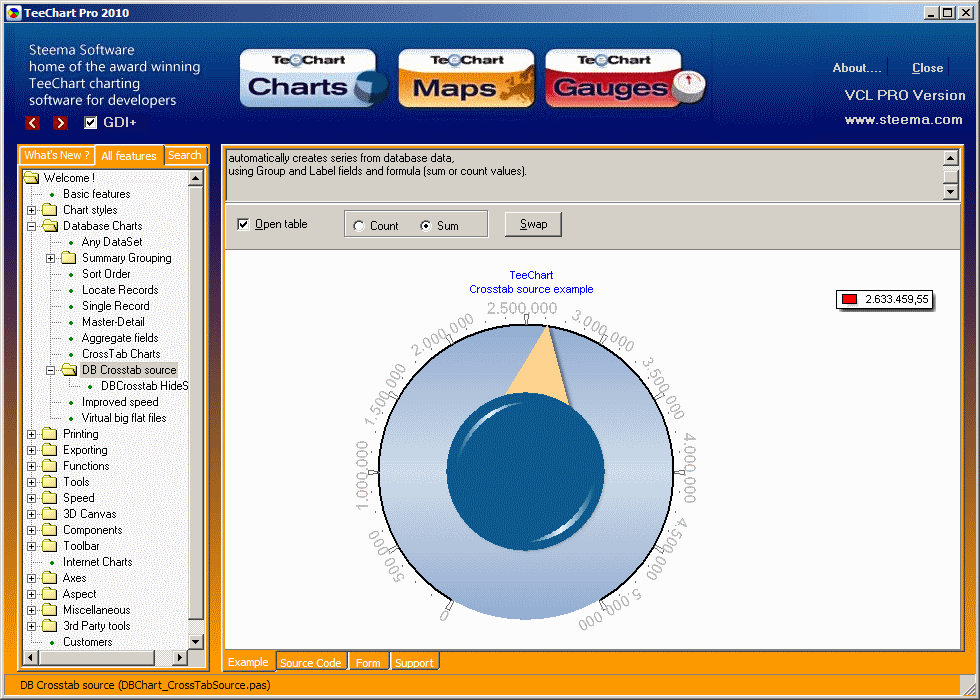Click the Exporting folder icon
Image resolution: width=980 pixels, height=700 pixels.
[x=50, y=450]
